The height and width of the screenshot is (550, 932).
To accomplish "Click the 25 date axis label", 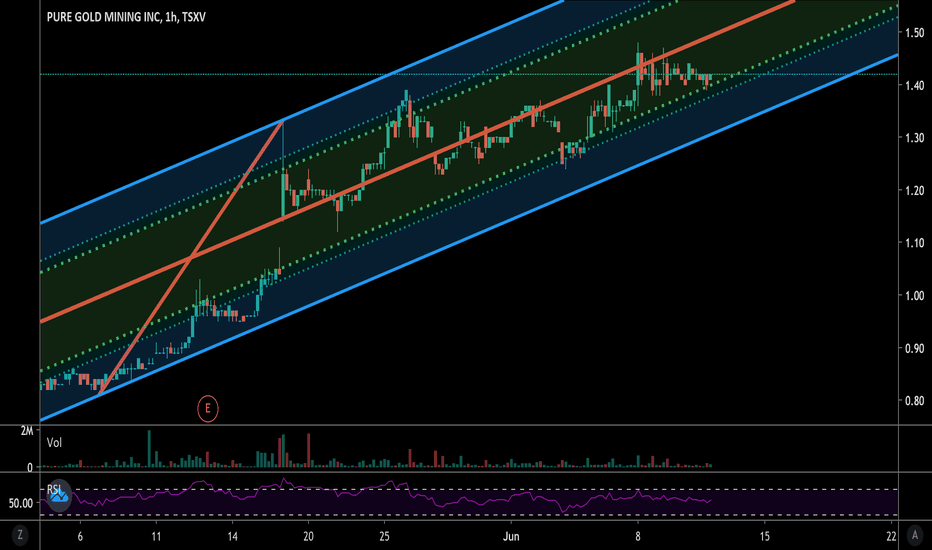I will pos(385,536).
